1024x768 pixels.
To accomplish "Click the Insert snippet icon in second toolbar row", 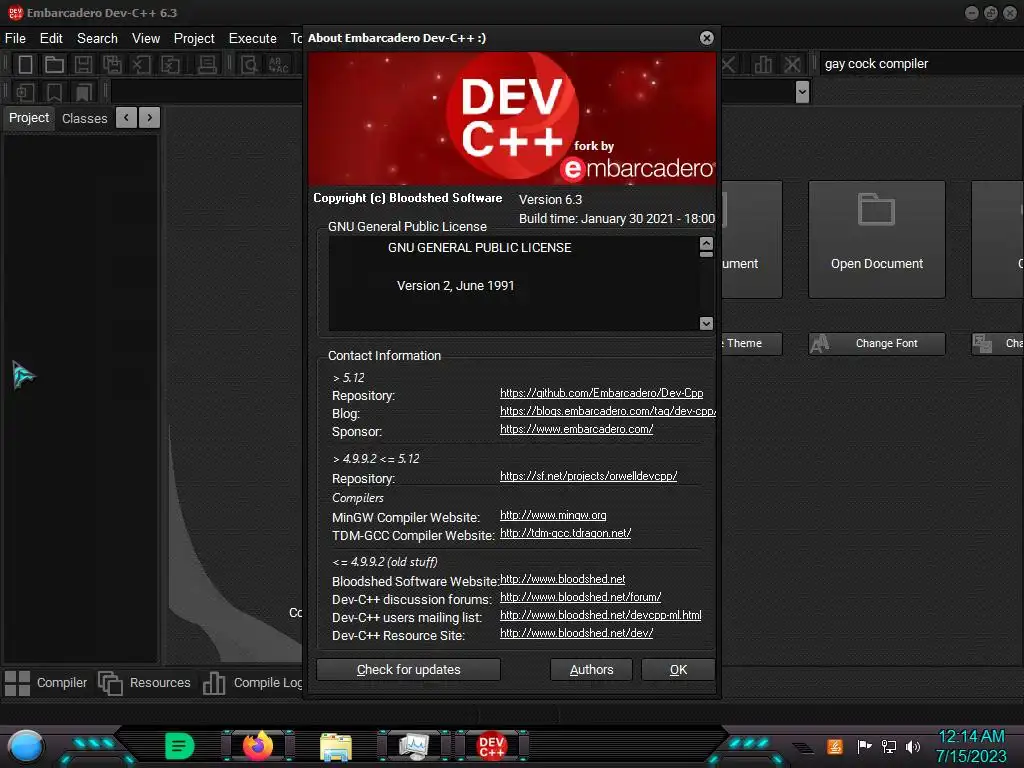I will click(x=25, y=92).
